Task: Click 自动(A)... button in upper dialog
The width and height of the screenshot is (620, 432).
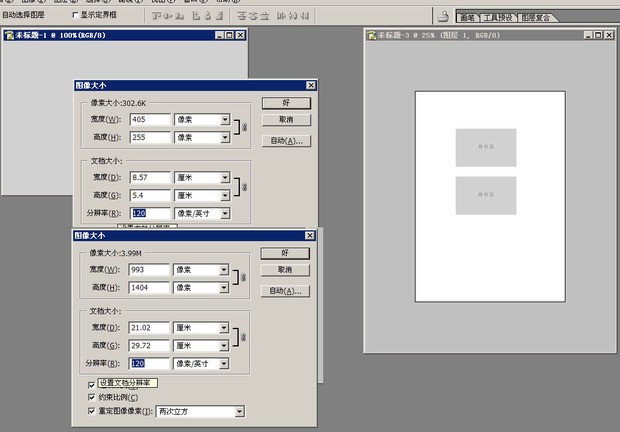Action: click(x=286, y=141)
